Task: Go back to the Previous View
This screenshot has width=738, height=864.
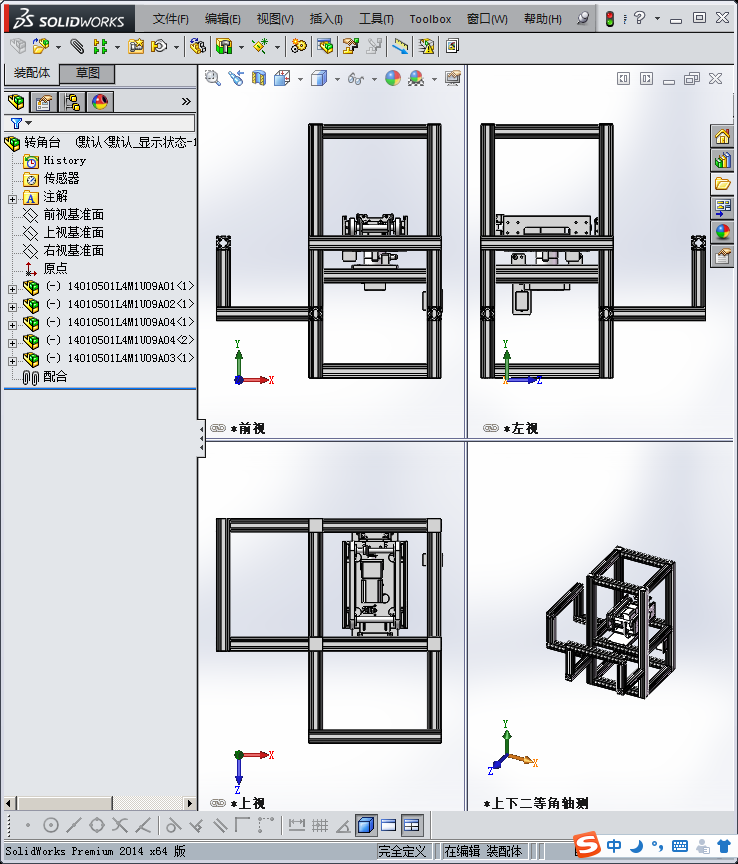Action: point(236,78)
